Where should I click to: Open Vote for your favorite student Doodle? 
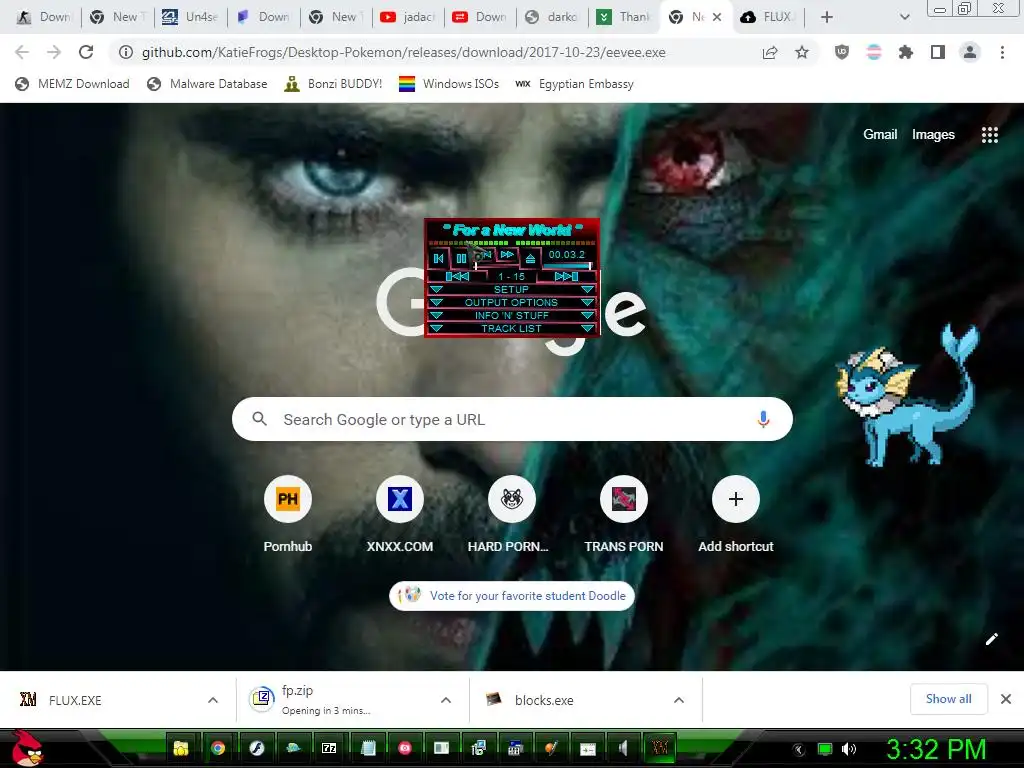[512, 596]
